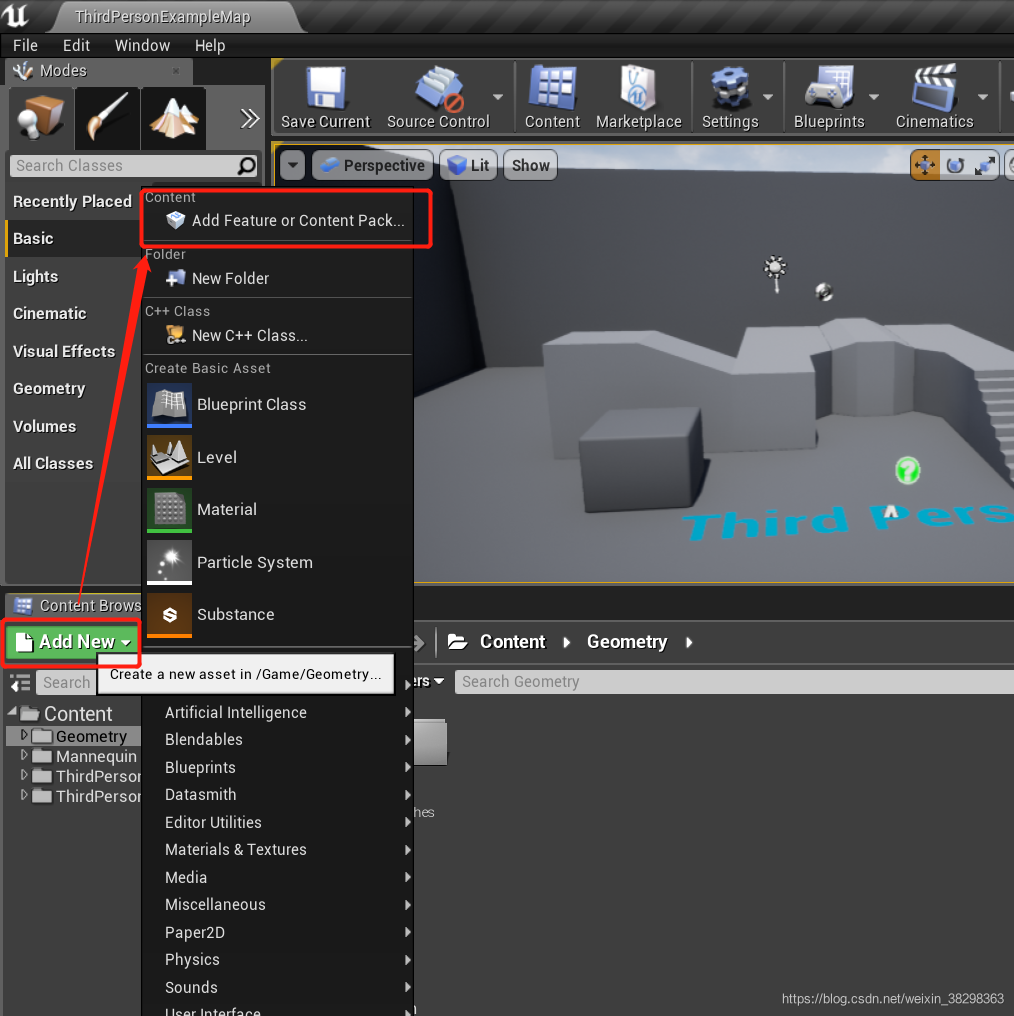The height and width of the screenshot is (1016, 1014).
Task: Click the Show viewport button
Action: coord(530,165)
